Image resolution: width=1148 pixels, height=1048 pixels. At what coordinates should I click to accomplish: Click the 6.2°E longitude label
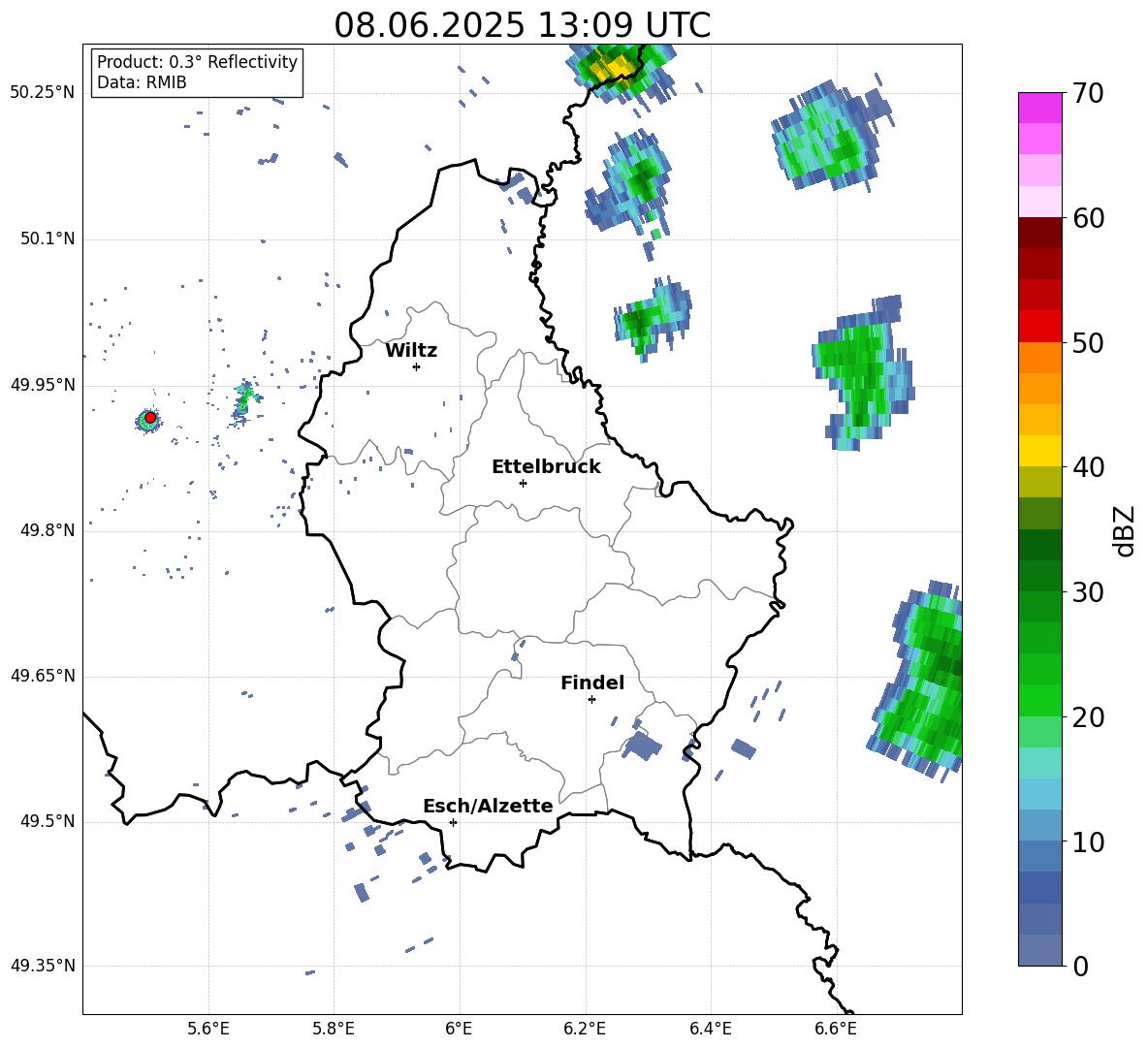585,1029
